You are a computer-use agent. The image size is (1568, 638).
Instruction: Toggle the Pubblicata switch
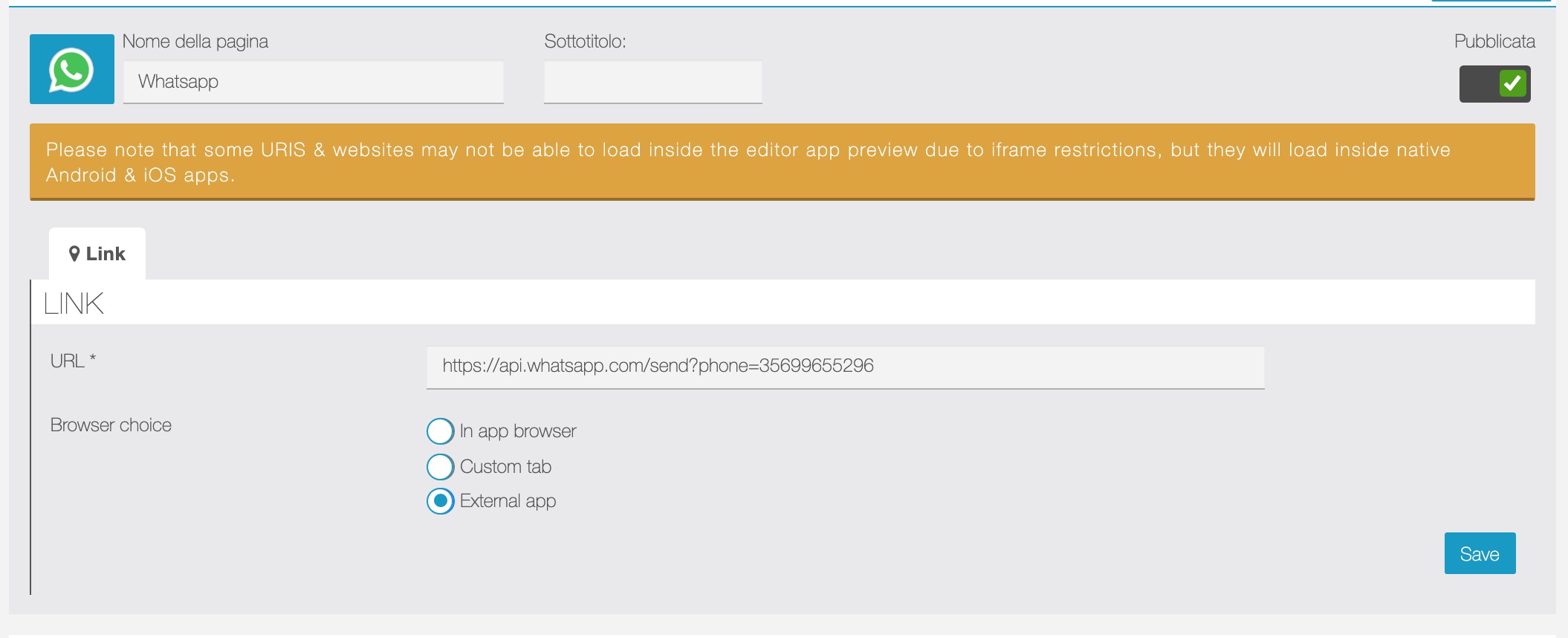click(1494, 84)
